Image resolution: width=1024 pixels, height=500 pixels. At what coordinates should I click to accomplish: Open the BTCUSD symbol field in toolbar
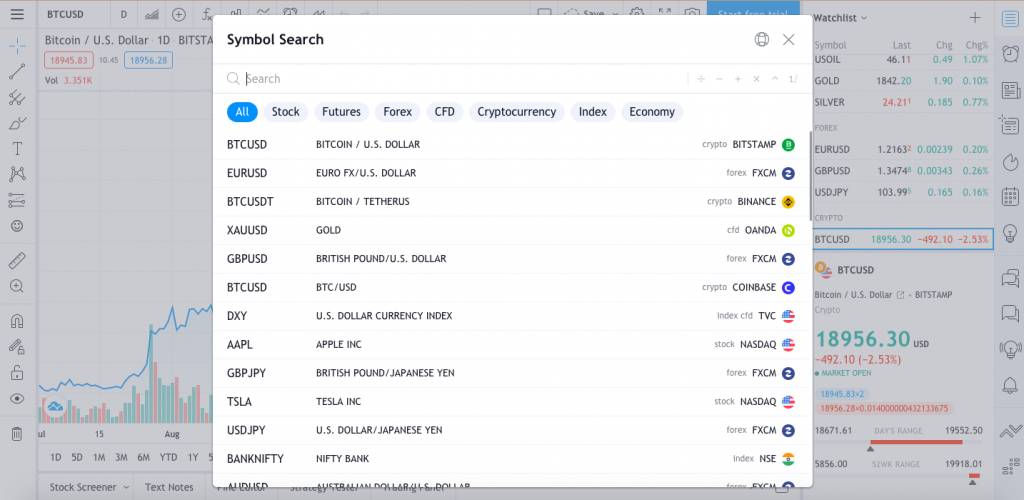pos(74,14)
